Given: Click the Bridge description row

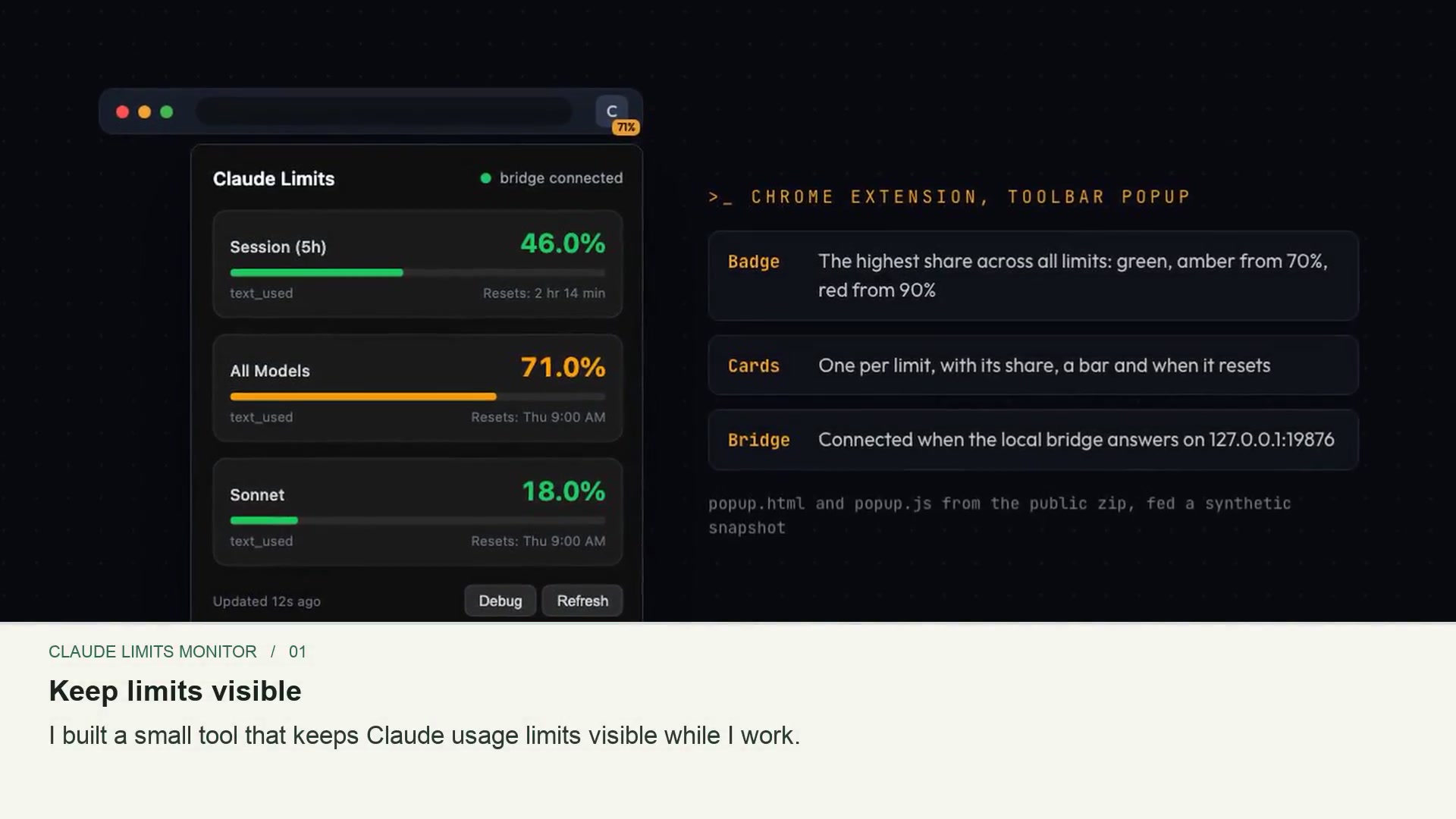Looking at the screenshot, I should tap(1033, 440).
